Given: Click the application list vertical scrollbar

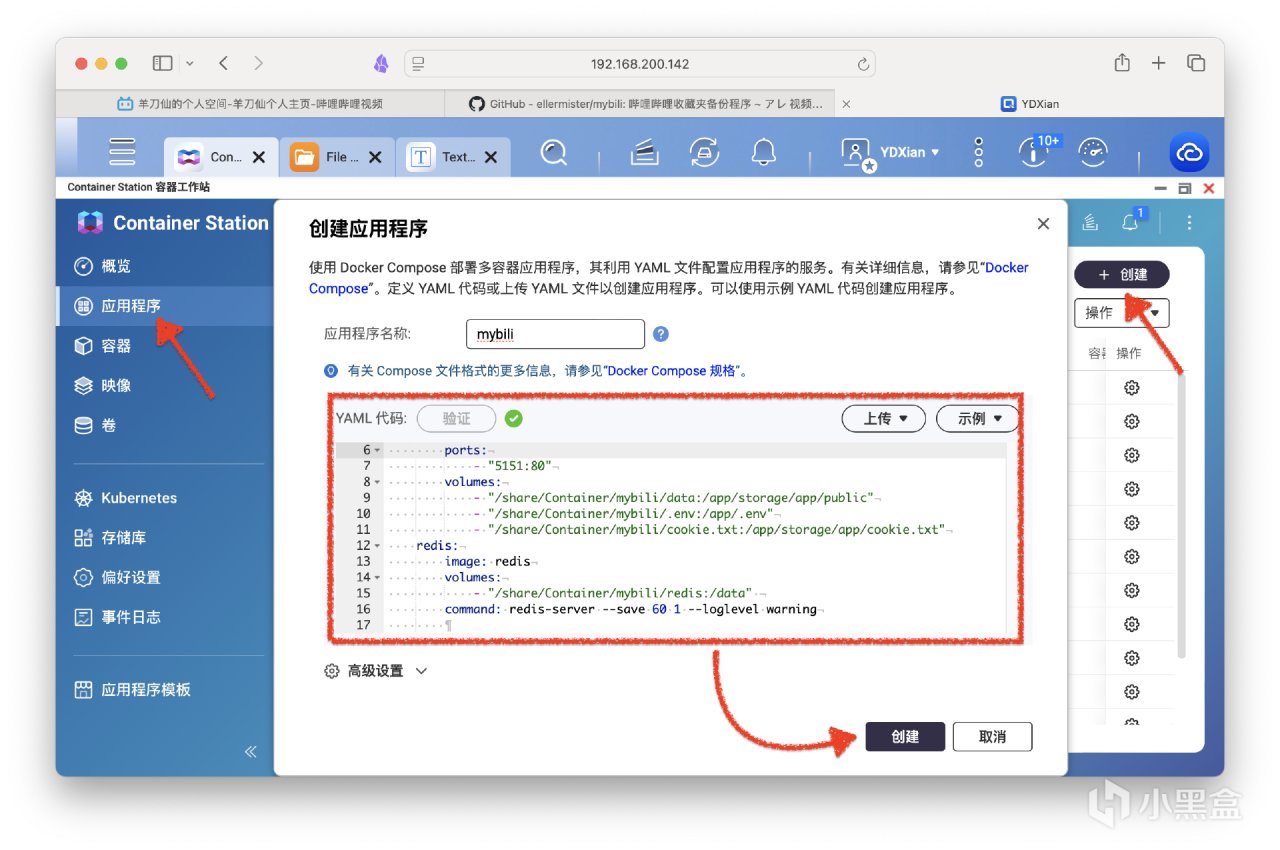Looking at the screenshot, I should click(x=1181, y=515).
